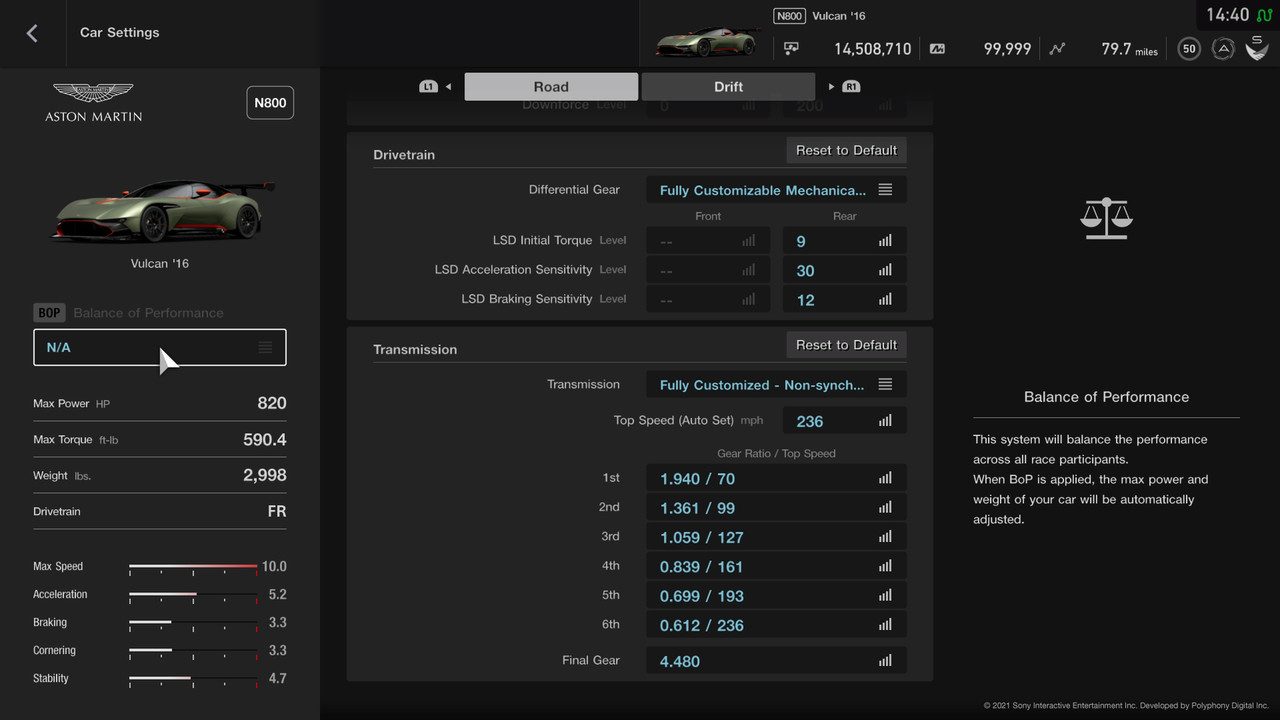1280x720 pixels.
Task: Click bars icon on Final Gear field
Action: click(x=885, y=661)
